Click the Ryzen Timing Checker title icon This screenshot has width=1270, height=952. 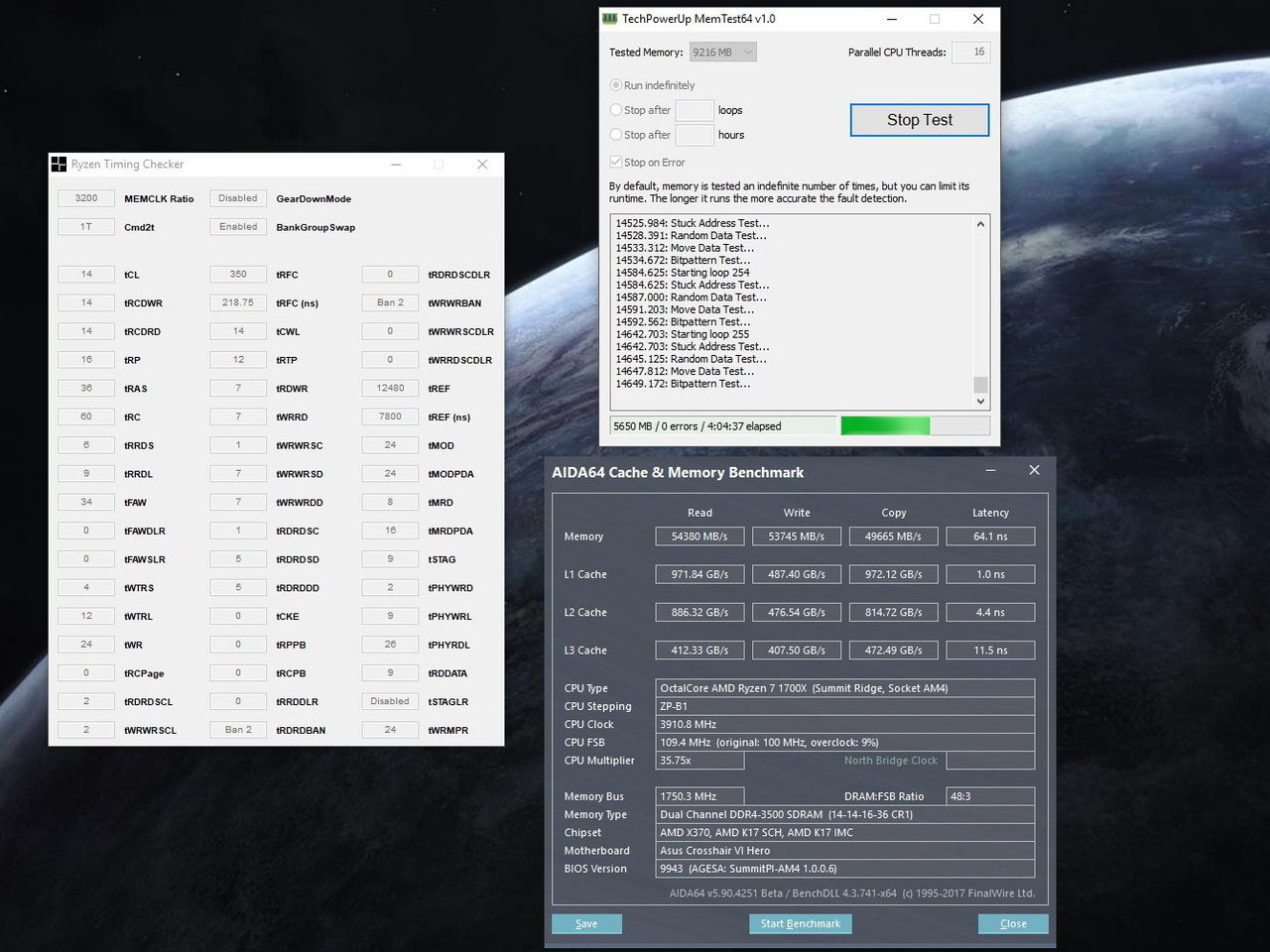(59, 165)
